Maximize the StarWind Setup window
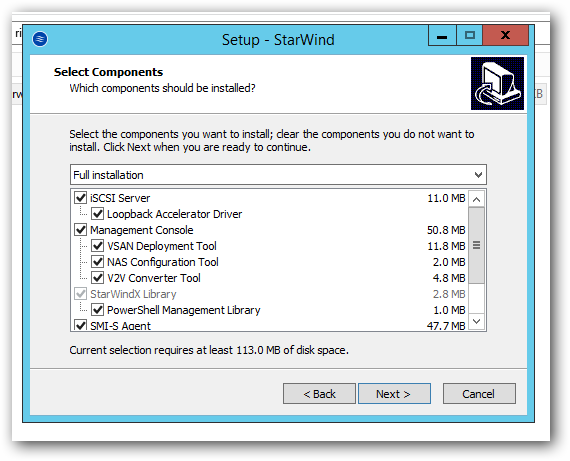 click(469, 36)
